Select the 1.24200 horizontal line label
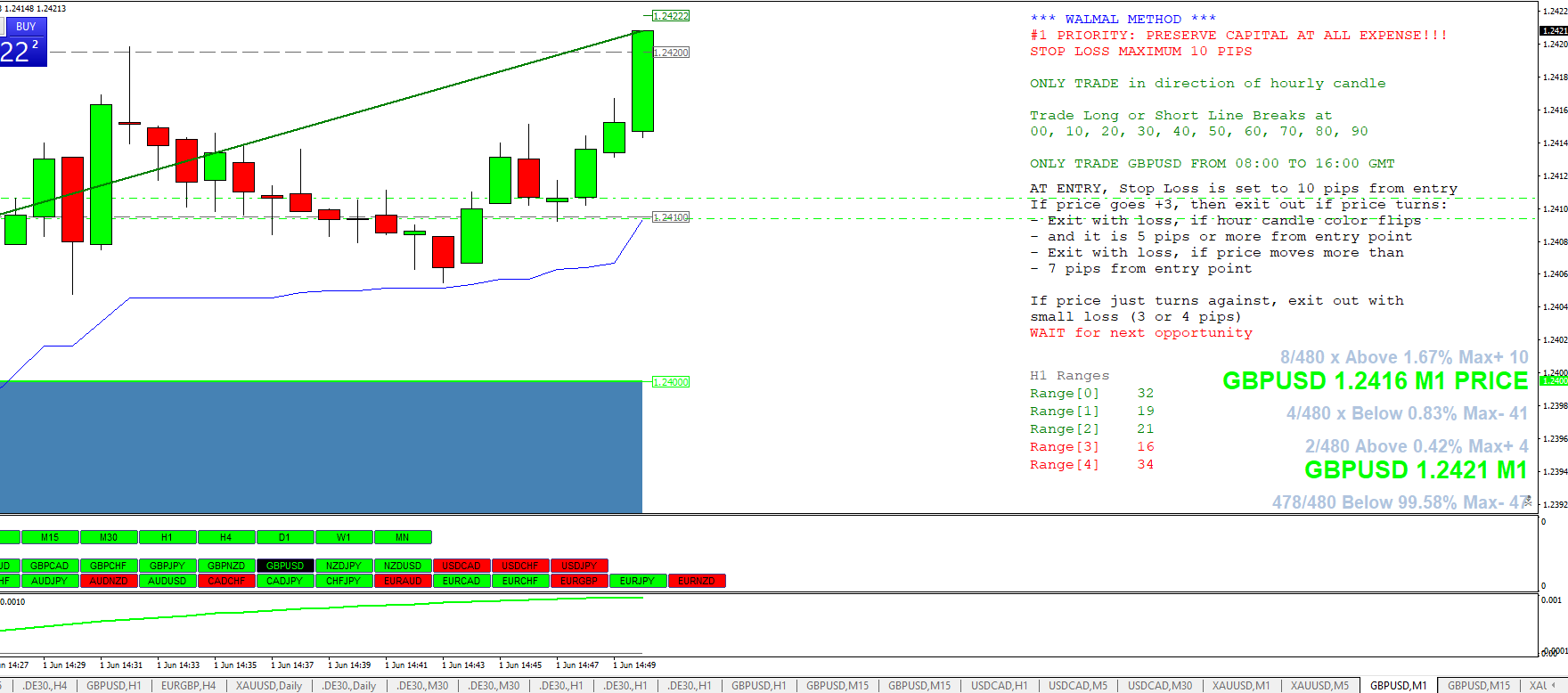The width and height of the screenshot is (1568, 693). [671, 53]
